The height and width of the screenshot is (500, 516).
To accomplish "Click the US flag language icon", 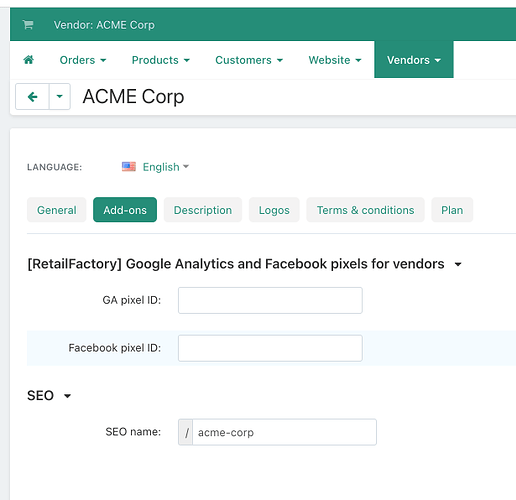I will [x=129, y=166].
